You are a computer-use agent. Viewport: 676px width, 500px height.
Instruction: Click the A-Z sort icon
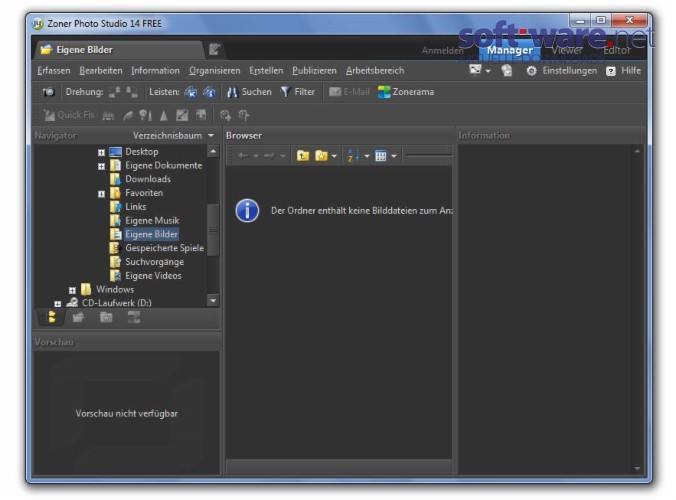pyautogui.click(x=353, y=156)
